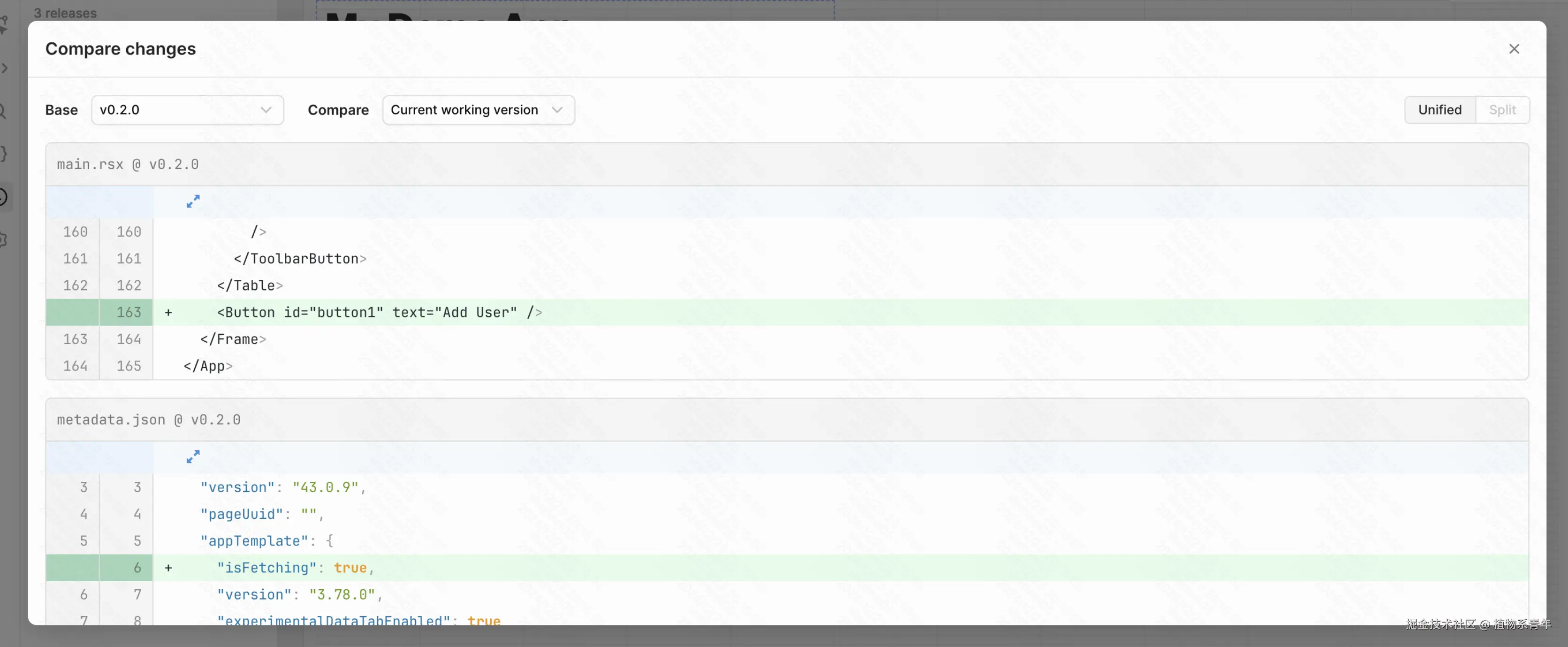
Task: Open the curly-brace code icon in sidebar
Action: pyautogui.click(x=3, y=154)
